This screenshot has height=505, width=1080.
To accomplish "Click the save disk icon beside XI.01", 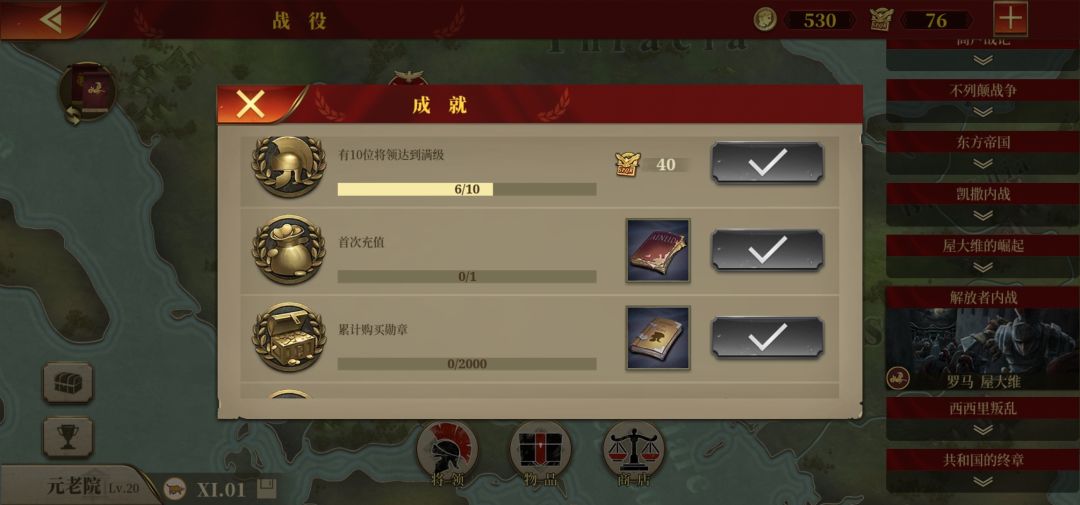I will click(267, 489).
